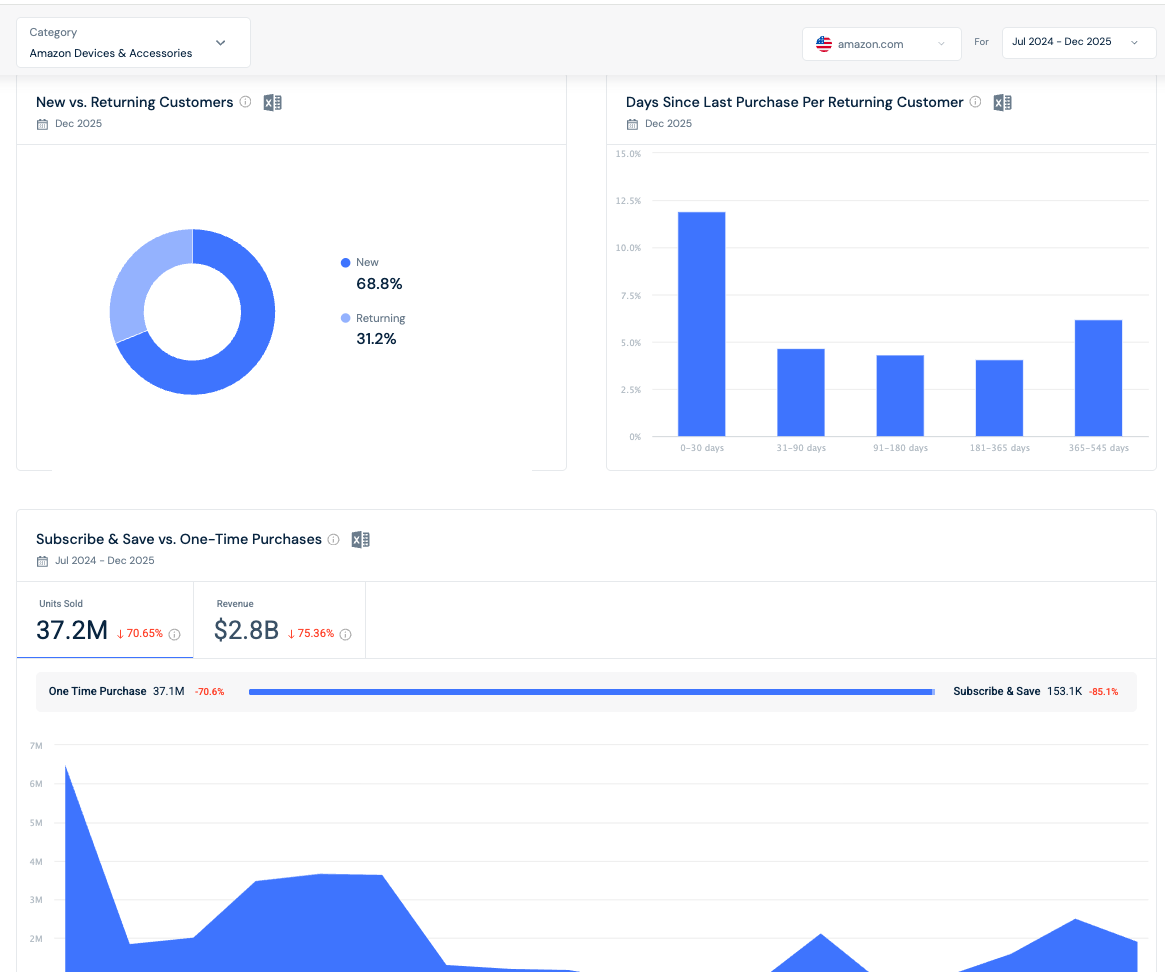Click the One Time vs Subscribe ratio bar
Image resolution: width=1165 pixels, height=972 pixels.
click(591, 692)
